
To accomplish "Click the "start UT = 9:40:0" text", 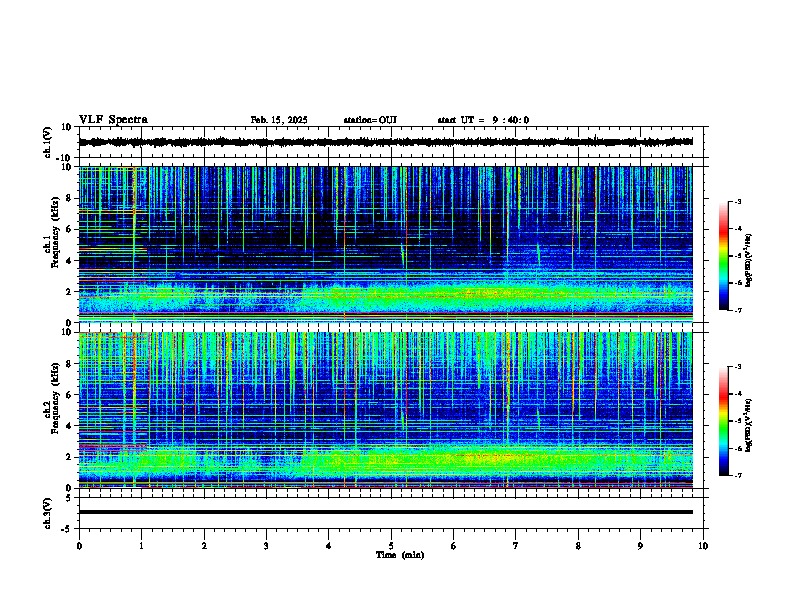I will pos(483,120).
